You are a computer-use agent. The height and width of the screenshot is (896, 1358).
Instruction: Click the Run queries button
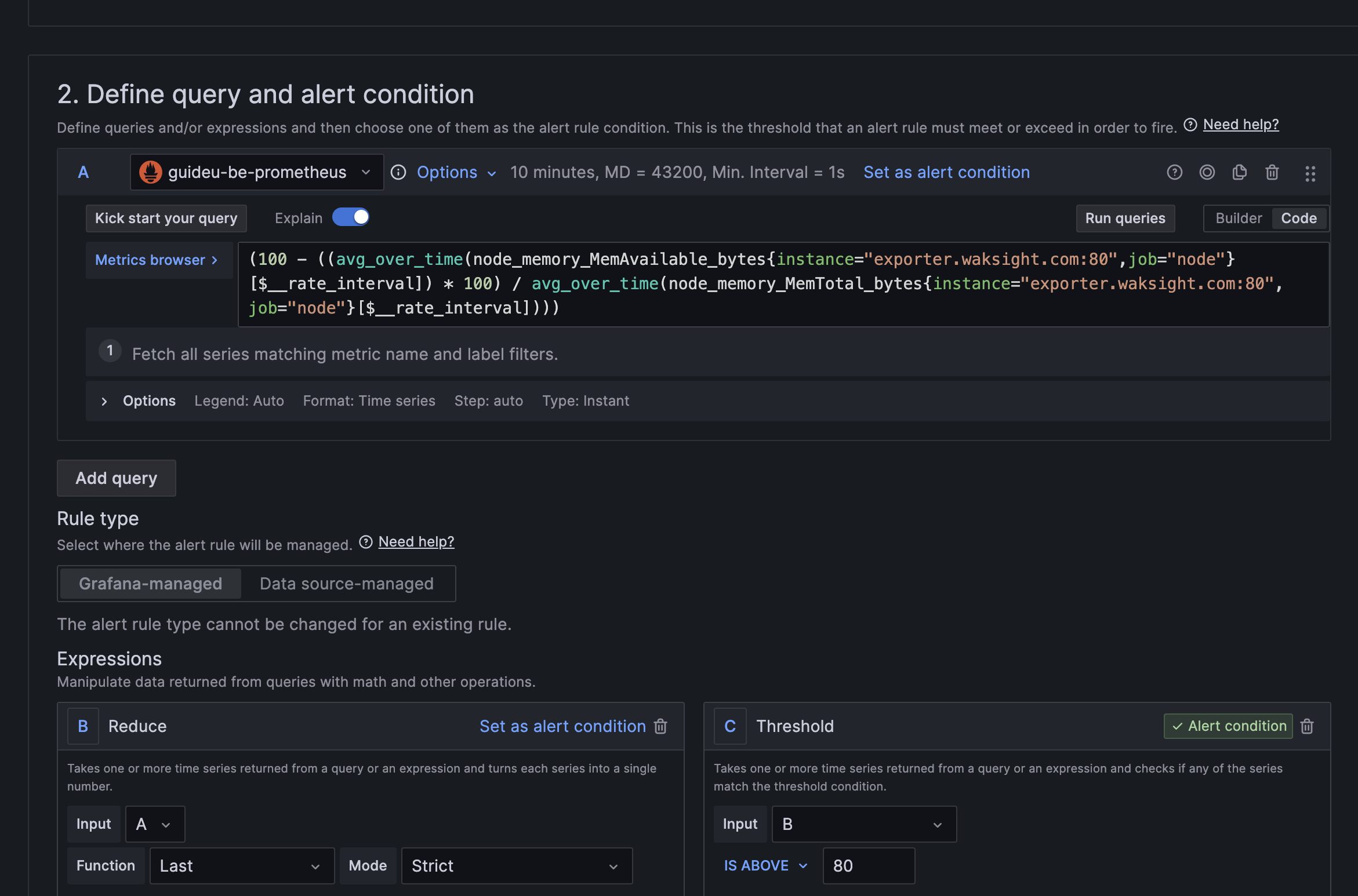(x=1125, y=218)
